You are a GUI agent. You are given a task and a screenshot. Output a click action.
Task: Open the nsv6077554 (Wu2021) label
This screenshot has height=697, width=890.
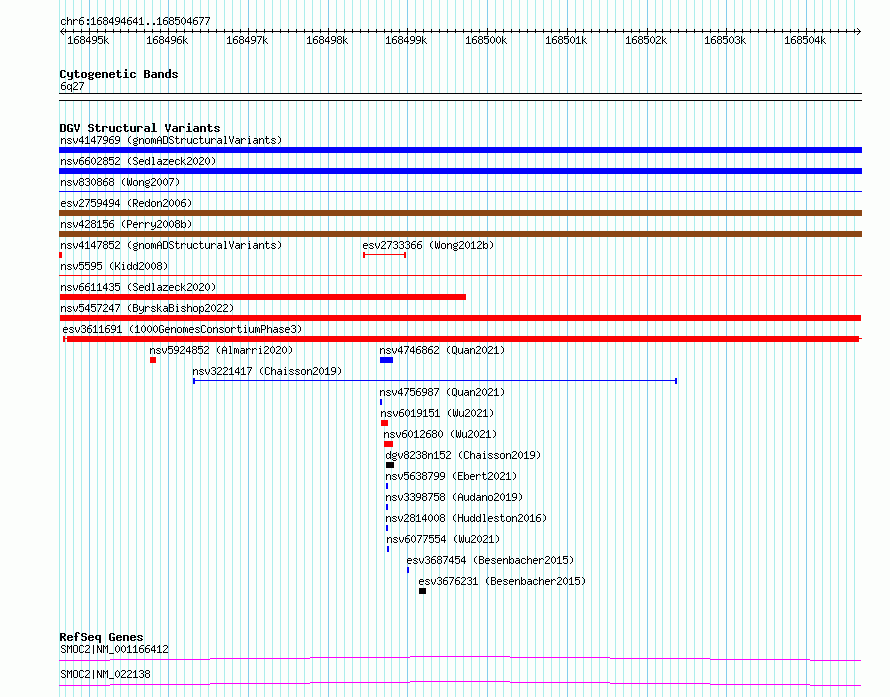(x=443, y=539)
